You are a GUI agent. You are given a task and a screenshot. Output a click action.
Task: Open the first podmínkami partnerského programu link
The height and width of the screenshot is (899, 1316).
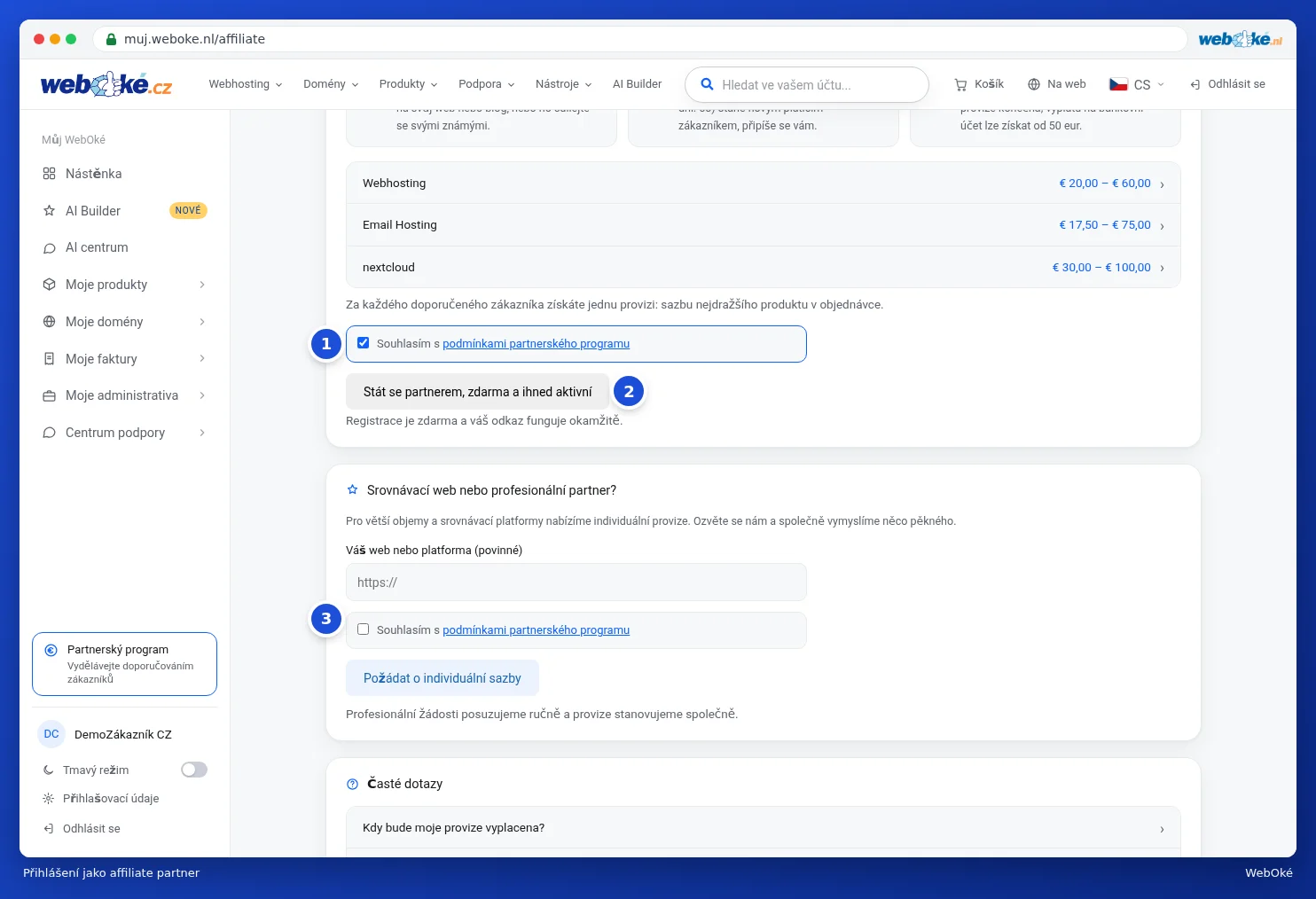536,344
